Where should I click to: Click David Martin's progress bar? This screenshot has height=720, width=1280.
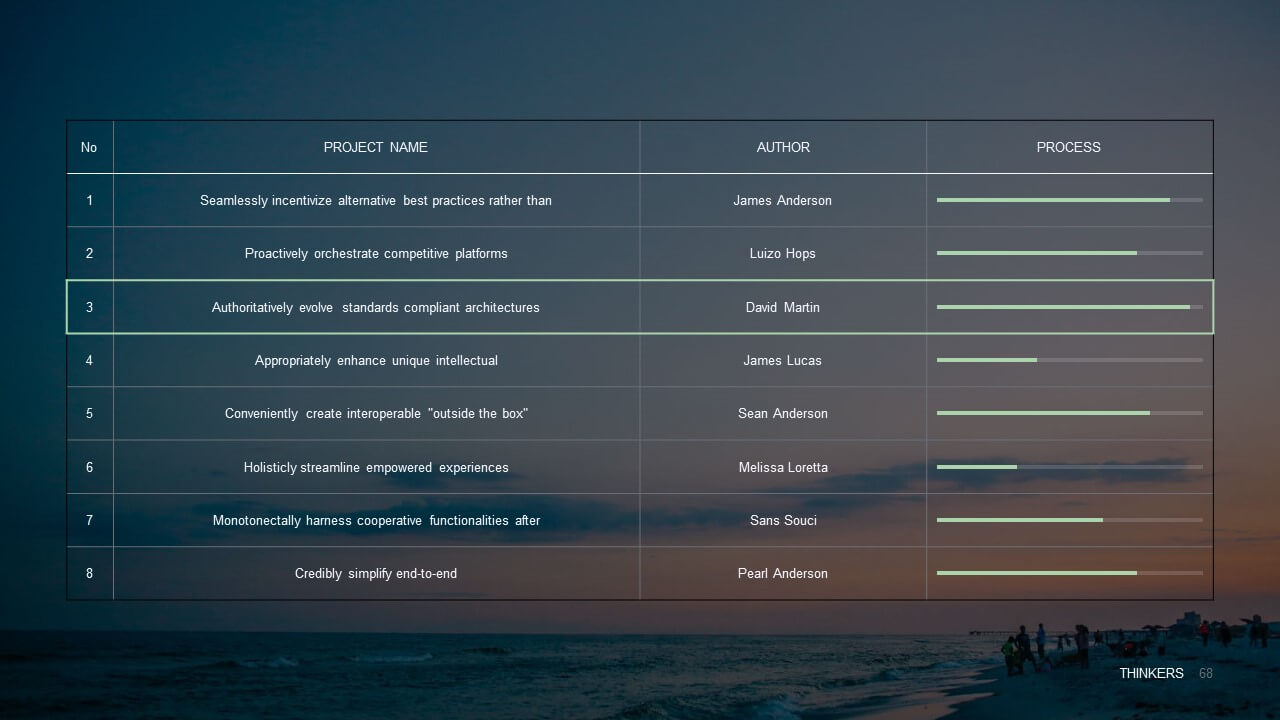coord(1070,307)
